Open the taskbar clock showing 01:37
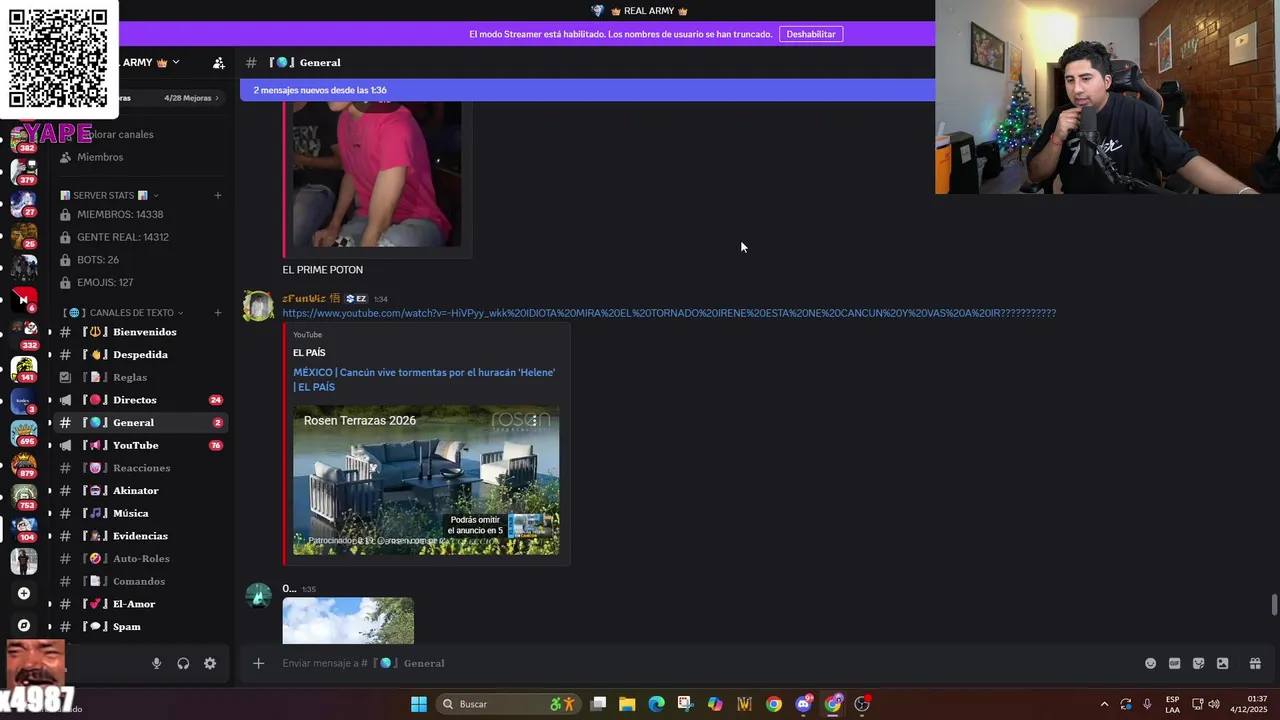 1249,704
